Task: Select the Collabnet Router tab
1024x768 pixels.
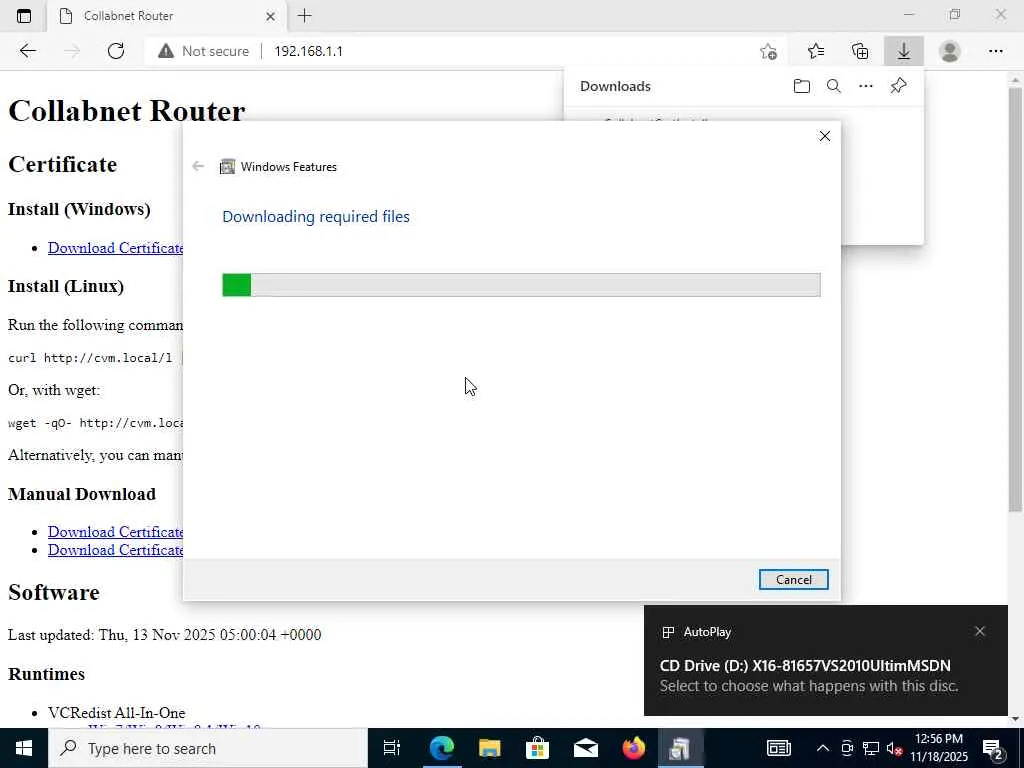Action: click(167, 16)
